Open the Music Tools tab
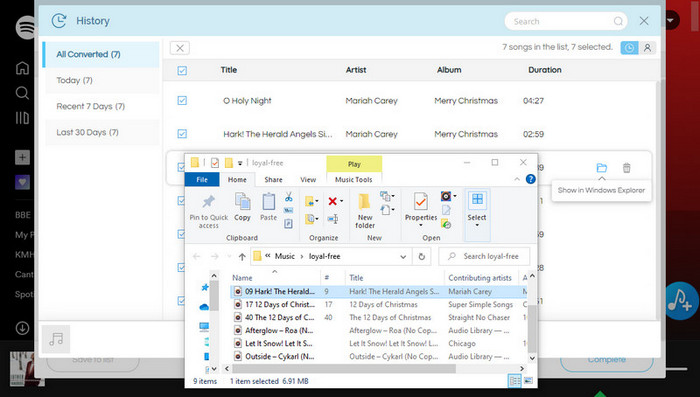The width and height of the screenshot is (700, 397). 354,180
